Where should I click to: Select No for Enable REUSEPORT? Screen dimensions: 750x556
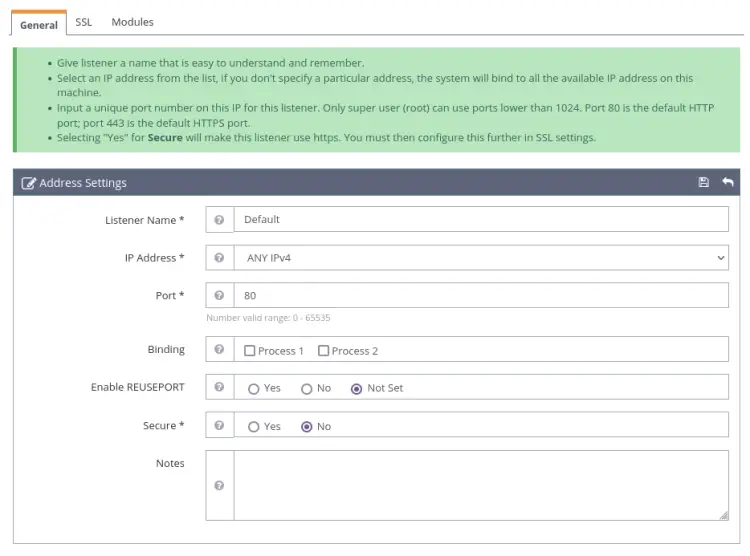pos(307,389)
